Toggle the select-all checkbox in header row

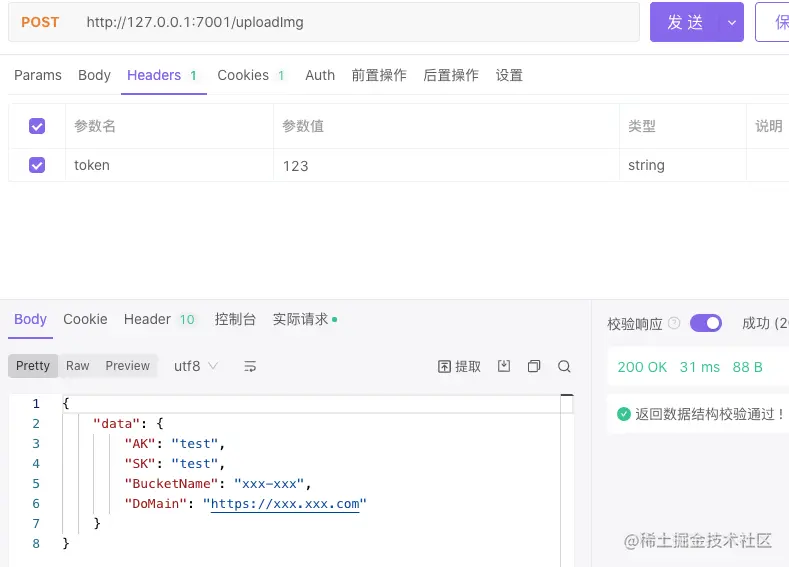pyautogui.click(x=37, y=126)
